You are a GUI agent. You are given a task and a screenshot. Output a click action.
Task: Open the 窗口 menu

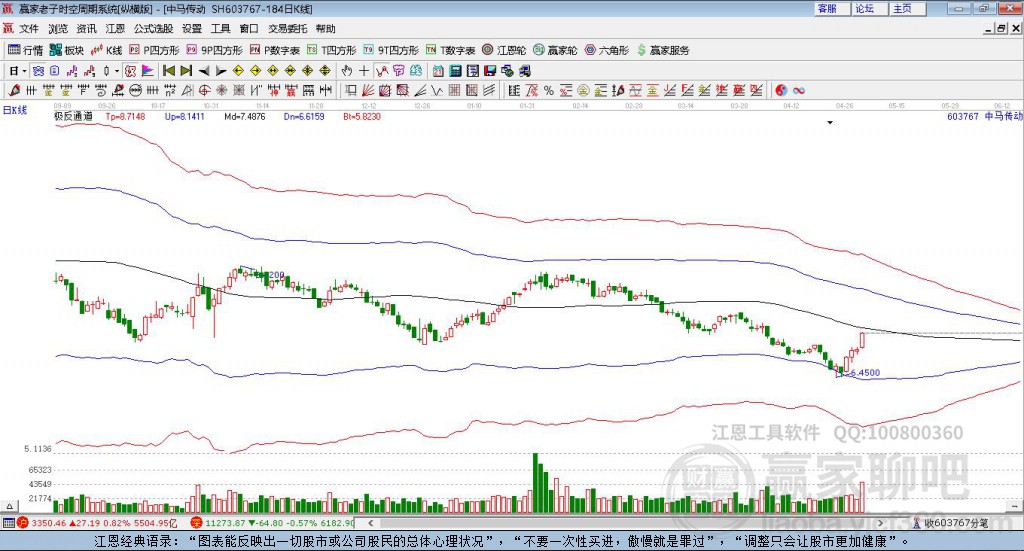click(249, 29)
